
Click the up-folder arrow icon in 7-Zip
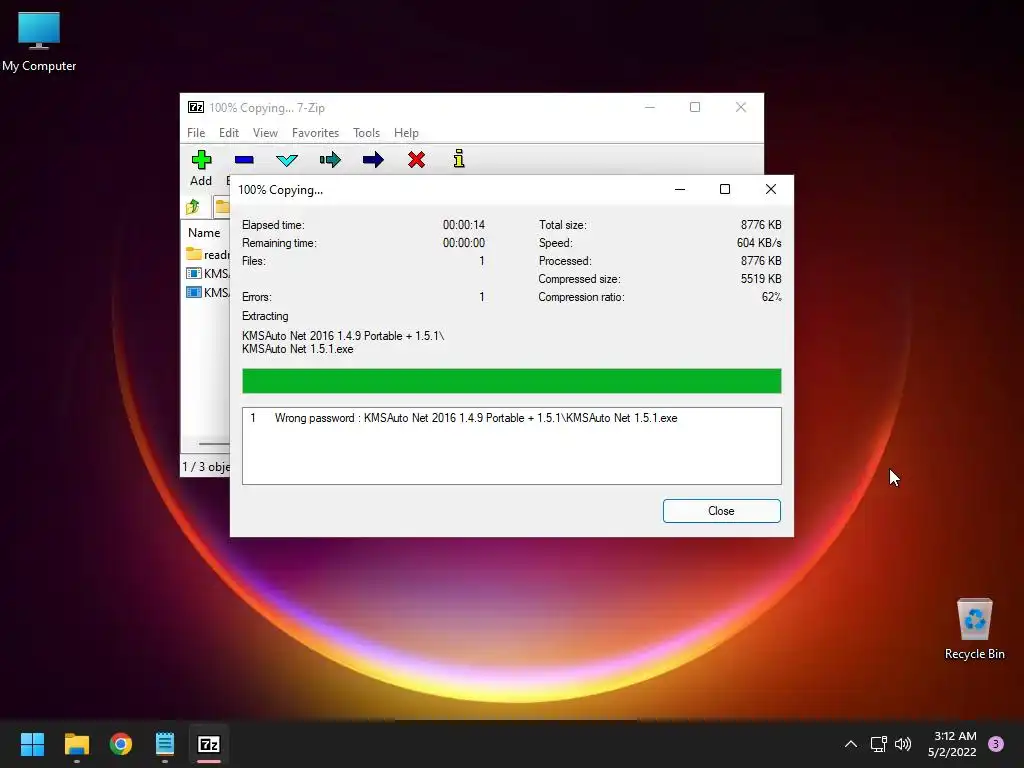click(193, 207)
